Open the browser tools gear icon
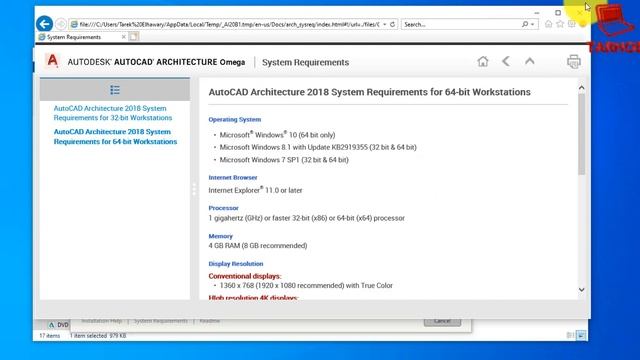 coord(571,24)
